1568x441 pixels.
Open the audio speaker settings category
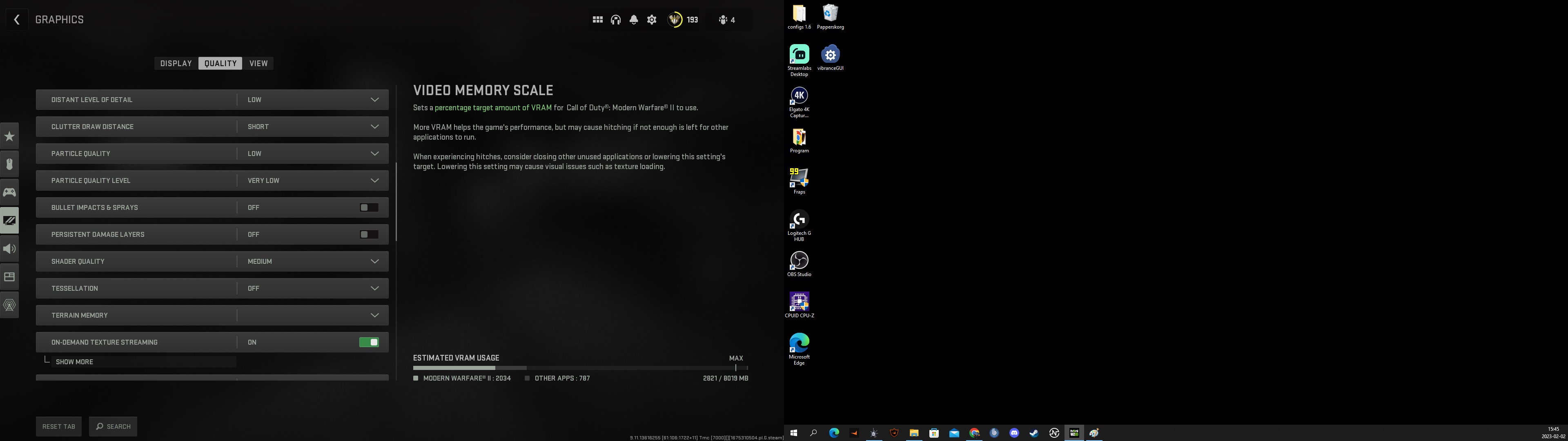(x=9, y=249)
